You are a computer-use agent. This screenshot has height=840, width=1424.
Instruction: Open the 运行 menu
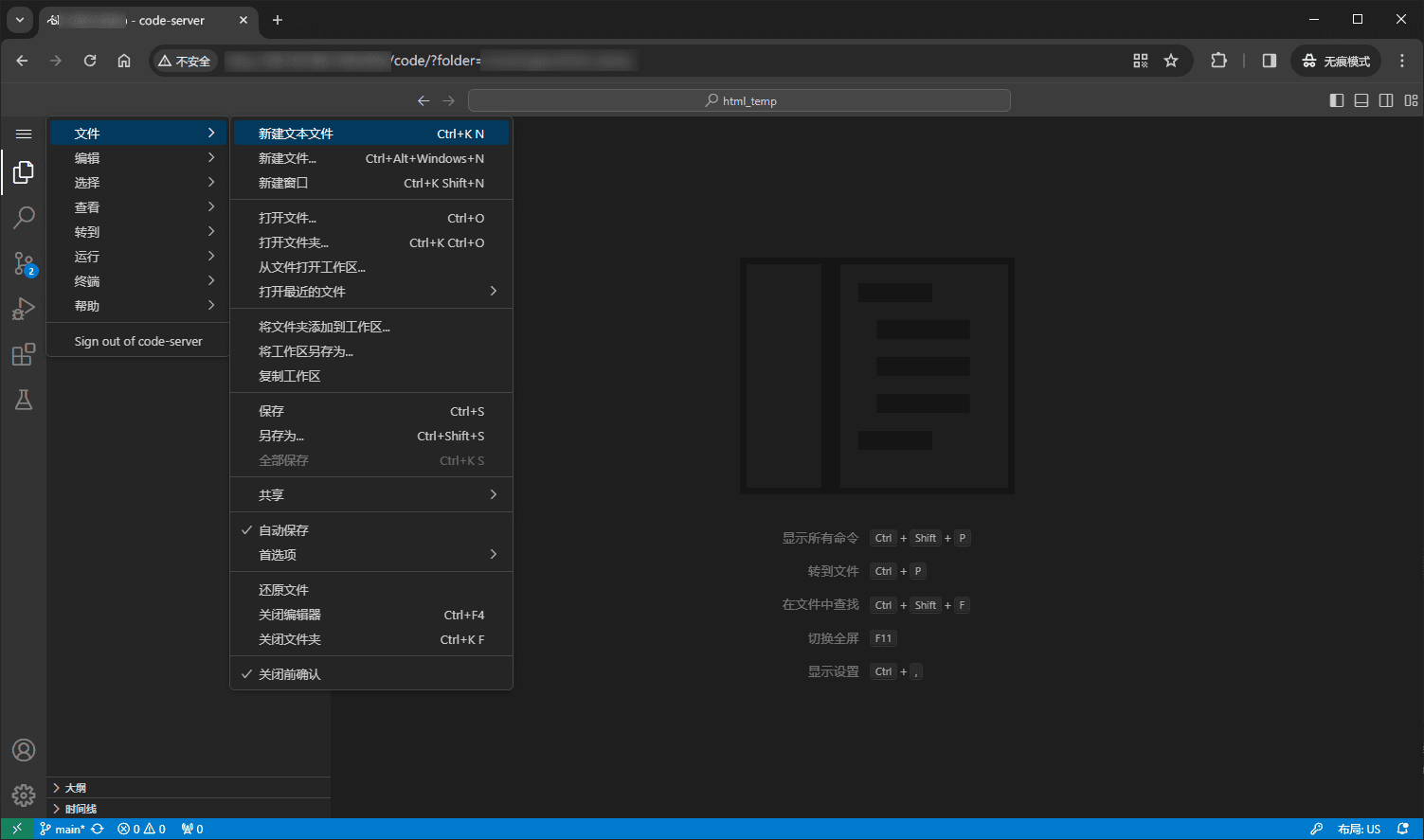point(139,257)
